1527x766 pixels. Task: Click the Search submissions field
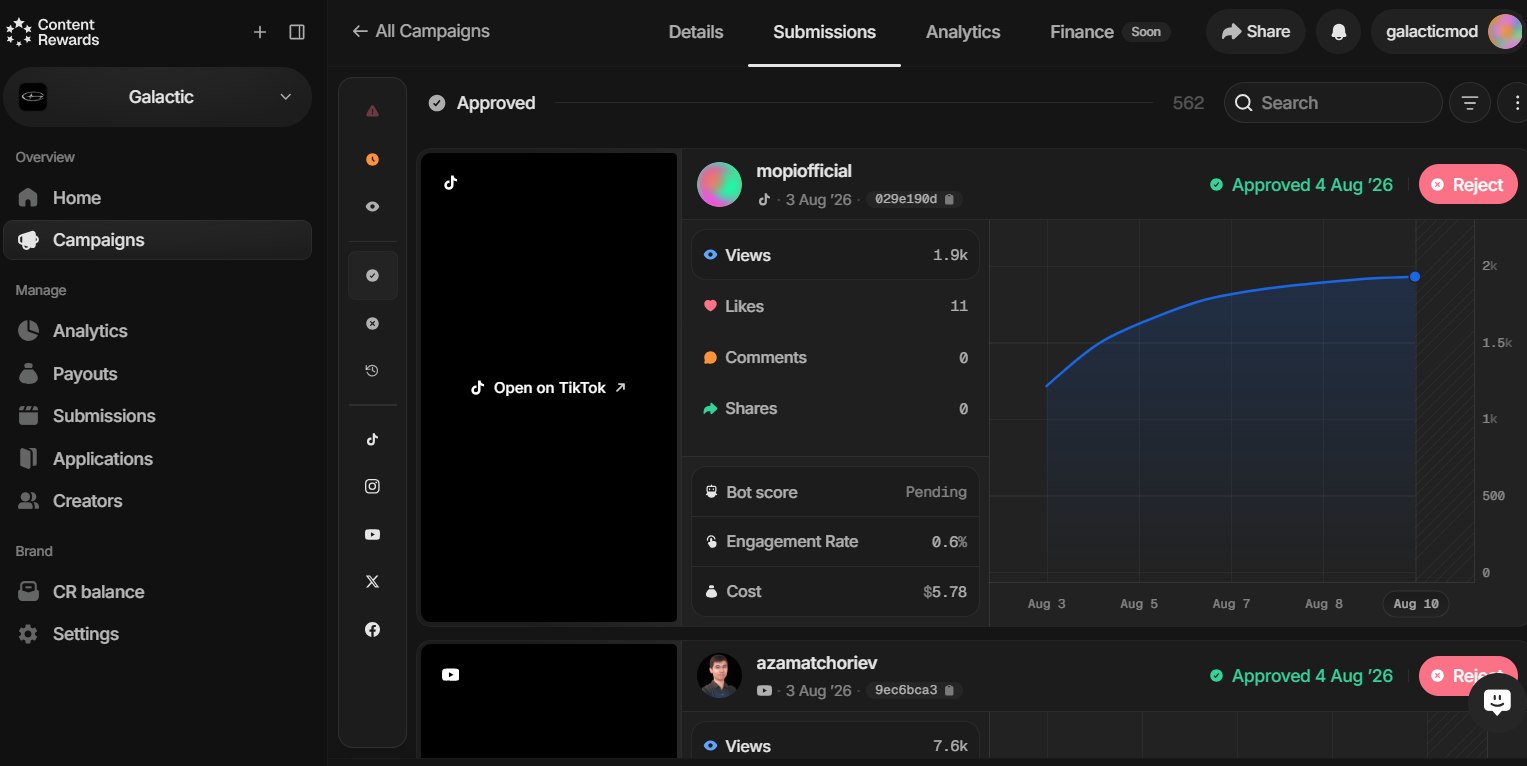tap(1333, 103)
